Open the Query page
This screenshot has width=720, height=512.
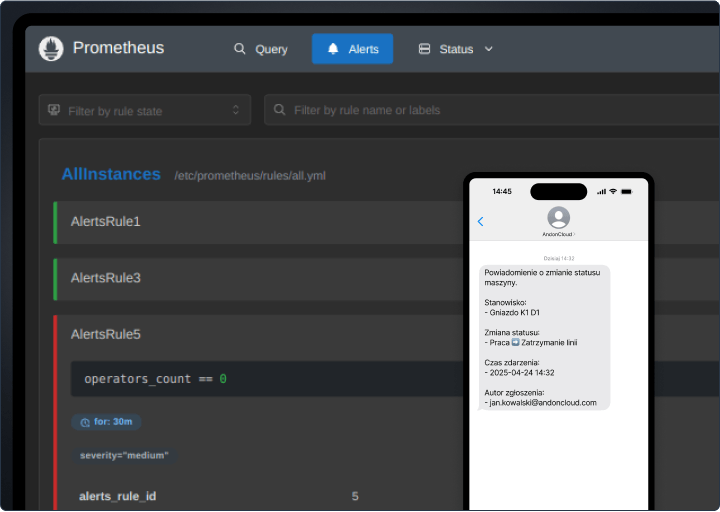[x=260, y=49]
